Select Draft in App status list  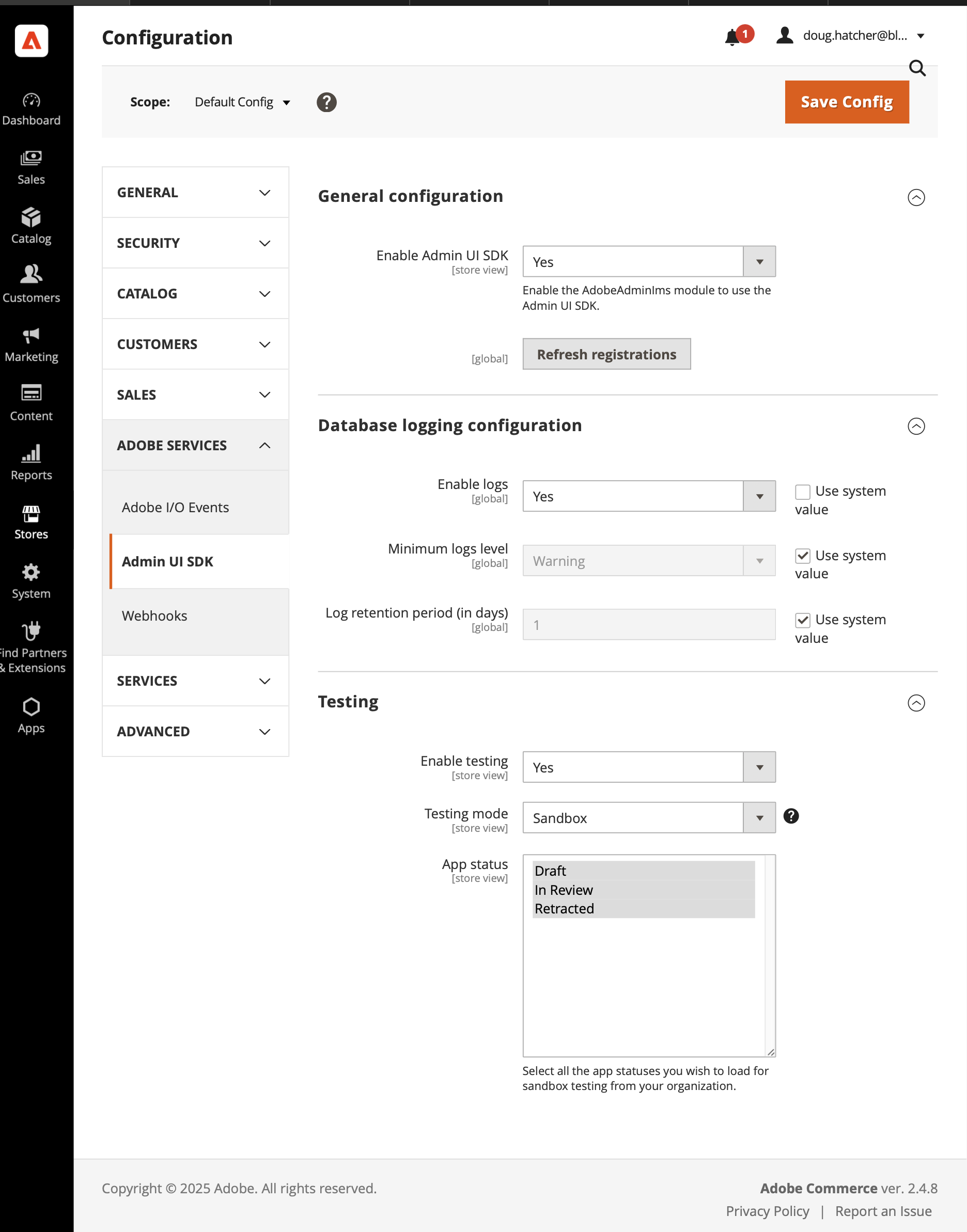pyautogui.click(x=643, y=871)
